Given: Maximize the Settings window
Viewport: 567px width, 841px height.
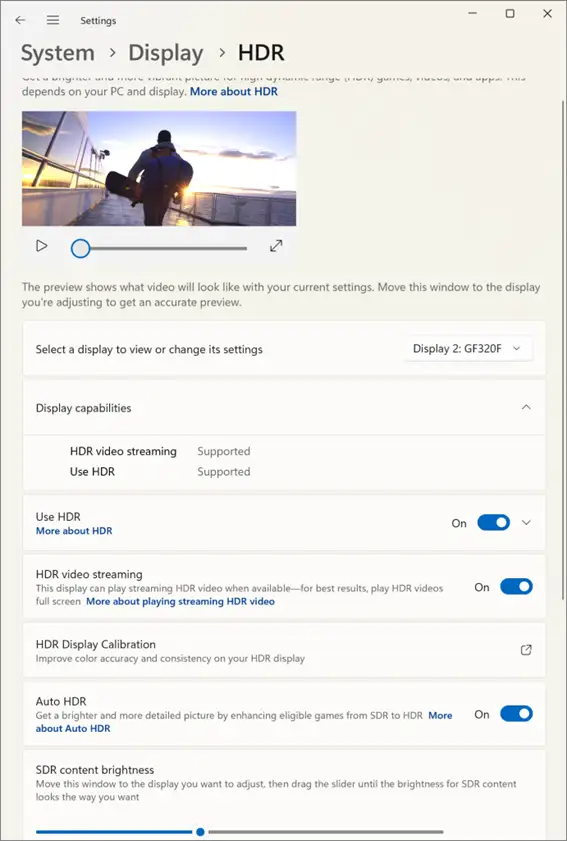Looking at the screenshot, I should tap(510, 13).
